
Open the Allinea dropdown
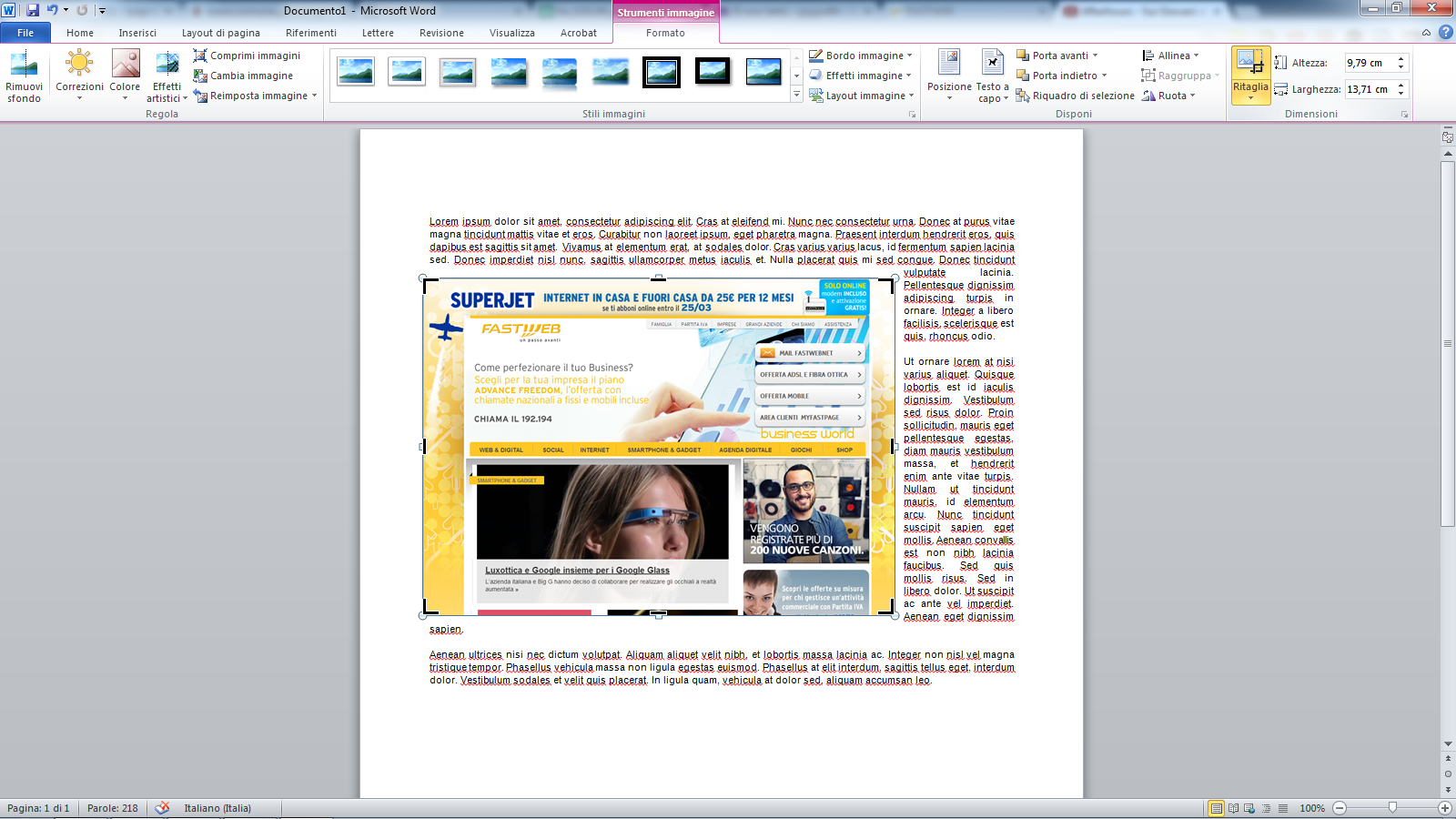[1170, 56]
